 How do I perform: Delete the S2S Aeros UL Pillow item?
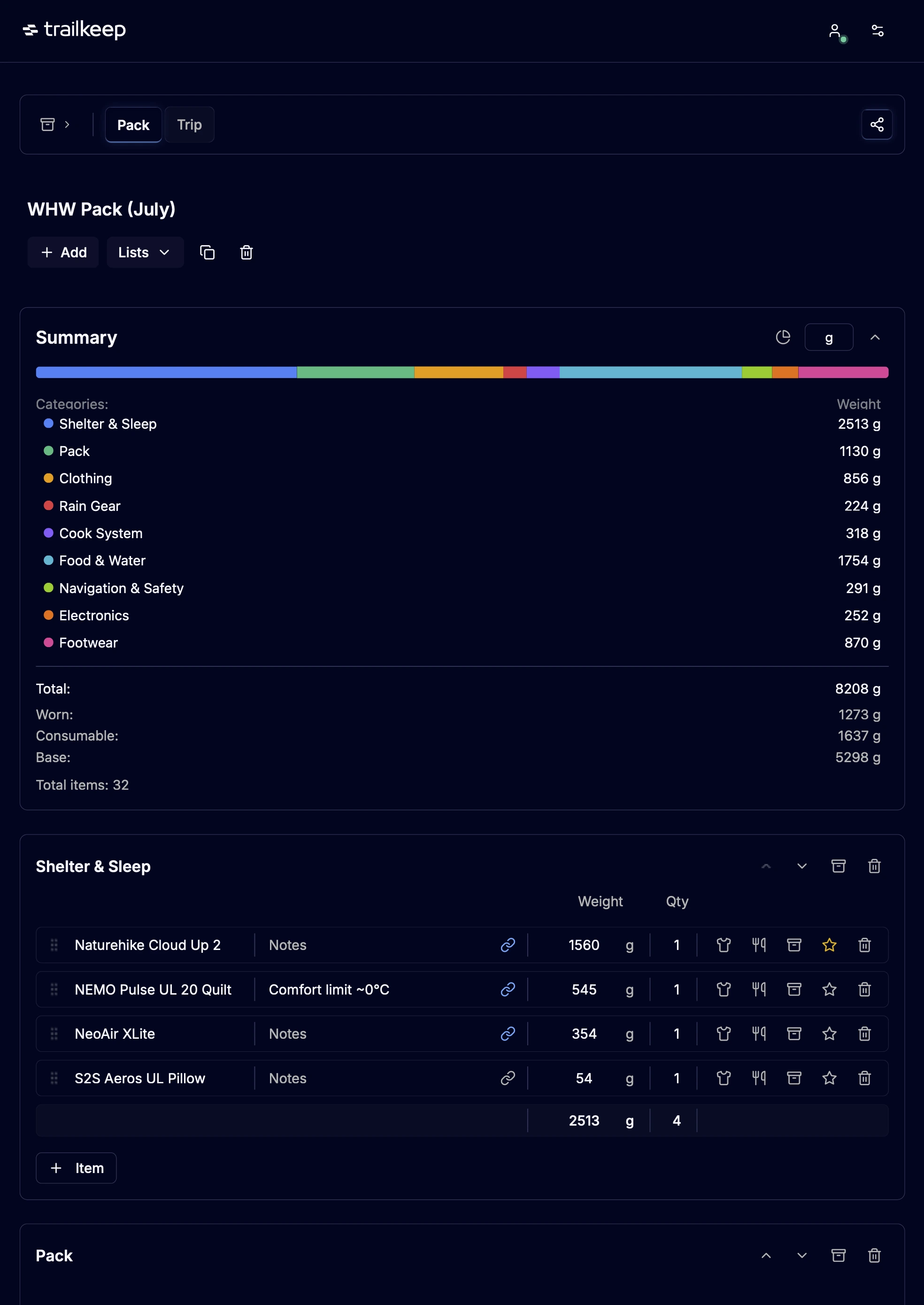click(x=864, y=1078)
